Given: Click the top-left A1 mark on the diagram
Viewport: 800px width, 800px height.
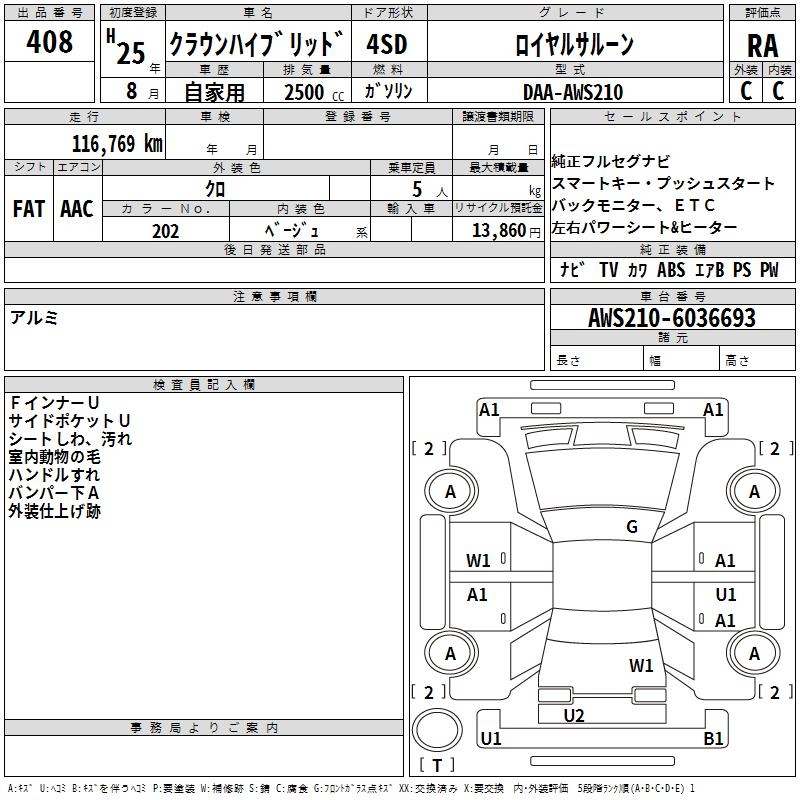Looking at the screenshot, I should [x=489, y=409].
